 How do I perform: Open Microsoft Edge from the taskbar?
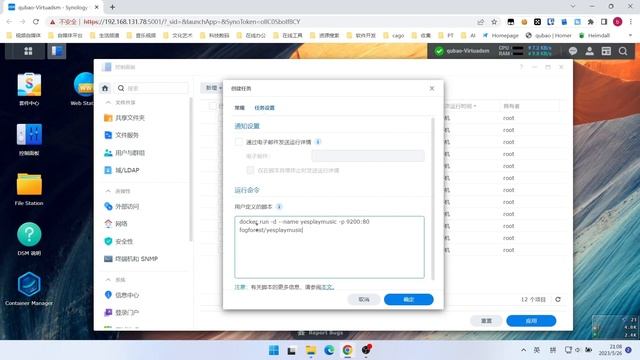[x=329, y=350]
